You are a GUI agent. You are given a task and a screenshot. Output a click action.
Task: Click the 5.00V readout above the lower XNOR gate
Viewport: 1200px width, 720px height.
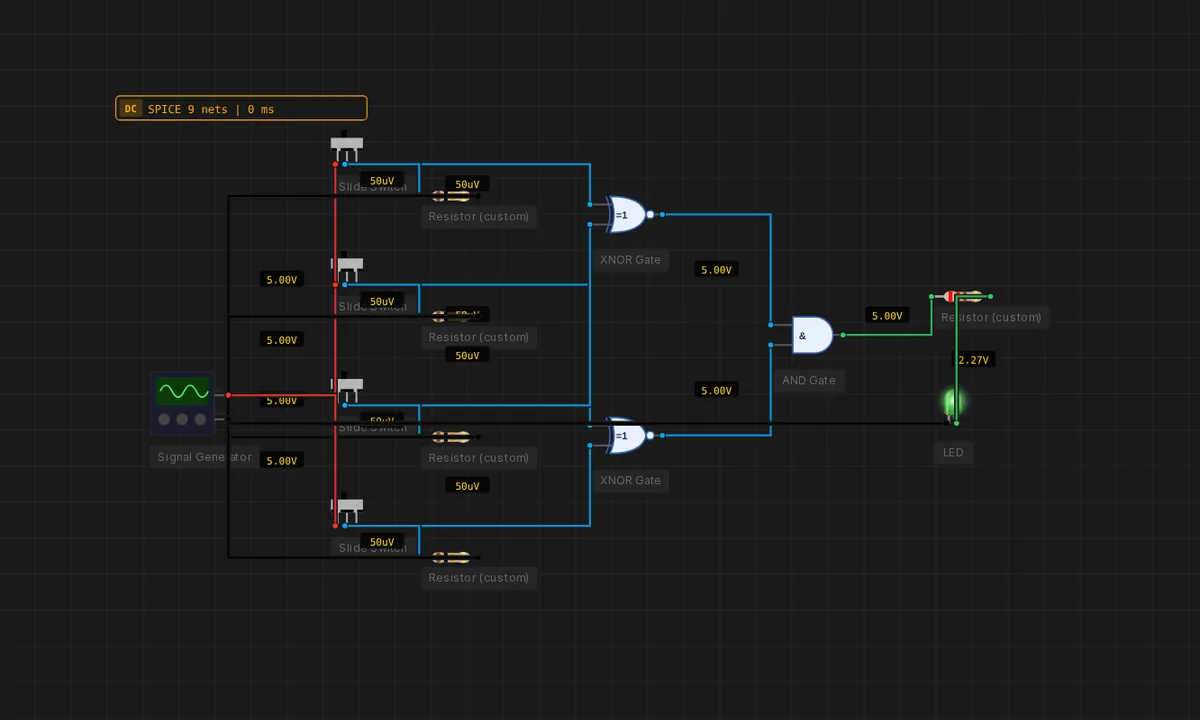coord(716,390)
